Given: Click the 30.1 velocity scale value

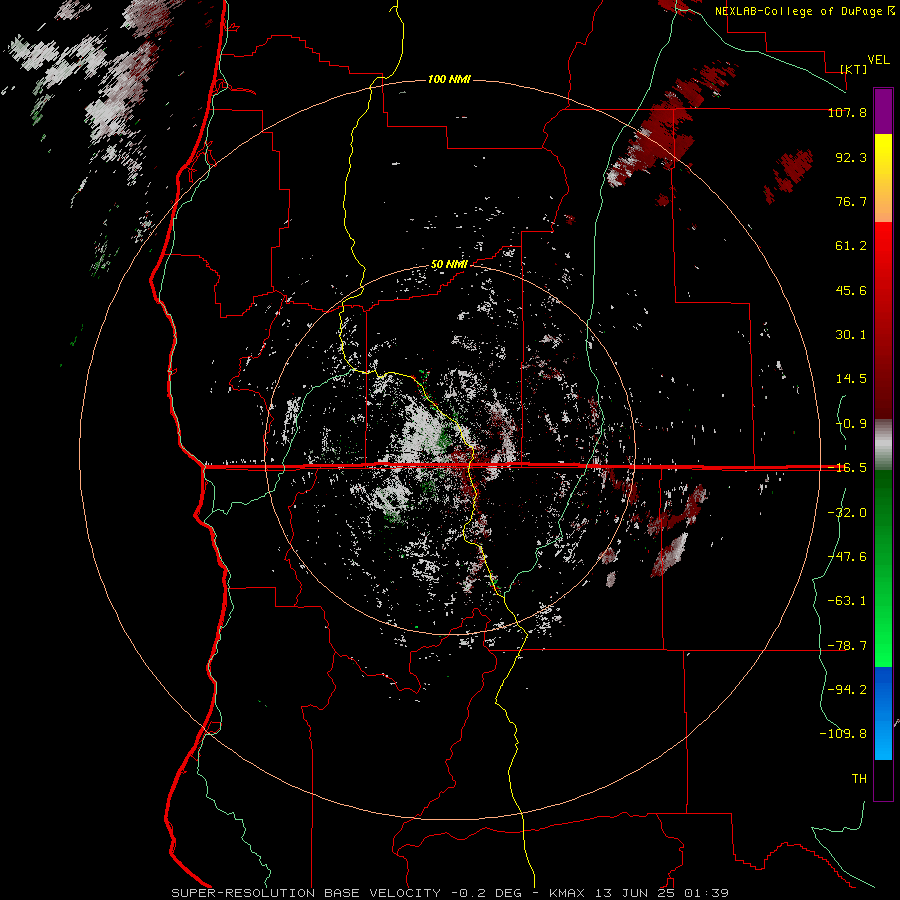Looking at the screenshot, I should pyautogui.click(x=851, y=335).
